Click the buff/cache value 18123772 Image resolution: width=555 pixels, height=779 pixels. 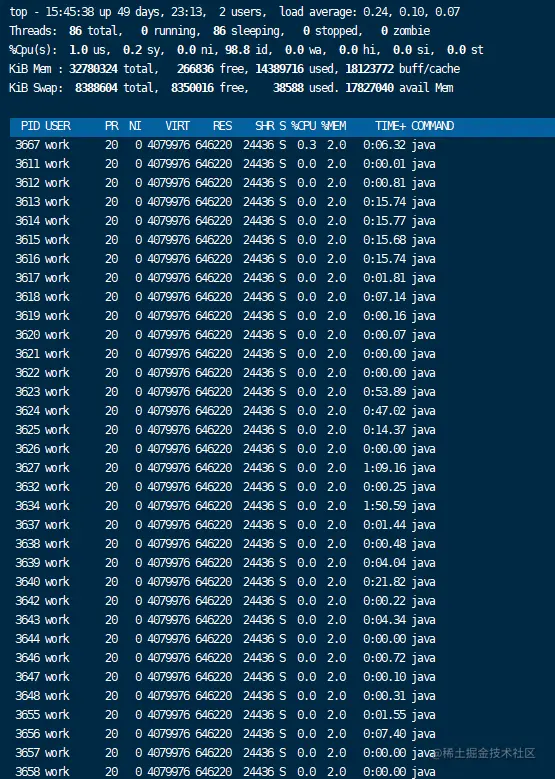(370, 69)
